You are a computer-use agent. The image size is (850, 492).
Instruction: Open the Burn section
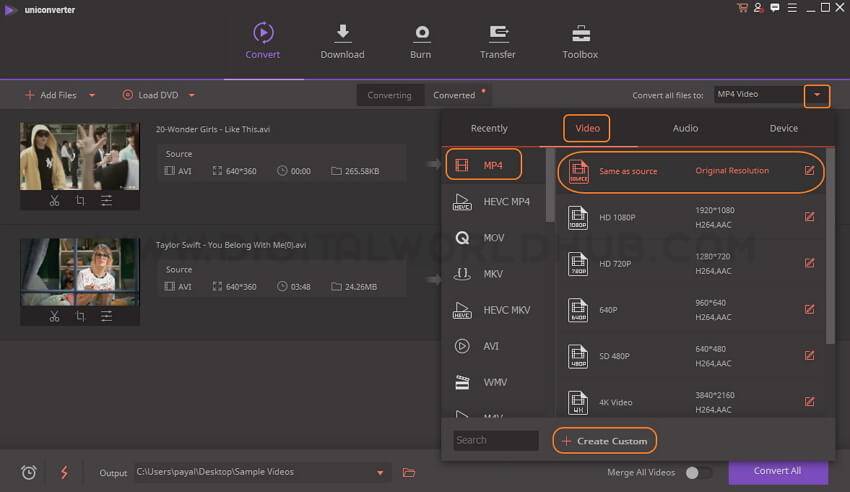click(x=421, y=40)
